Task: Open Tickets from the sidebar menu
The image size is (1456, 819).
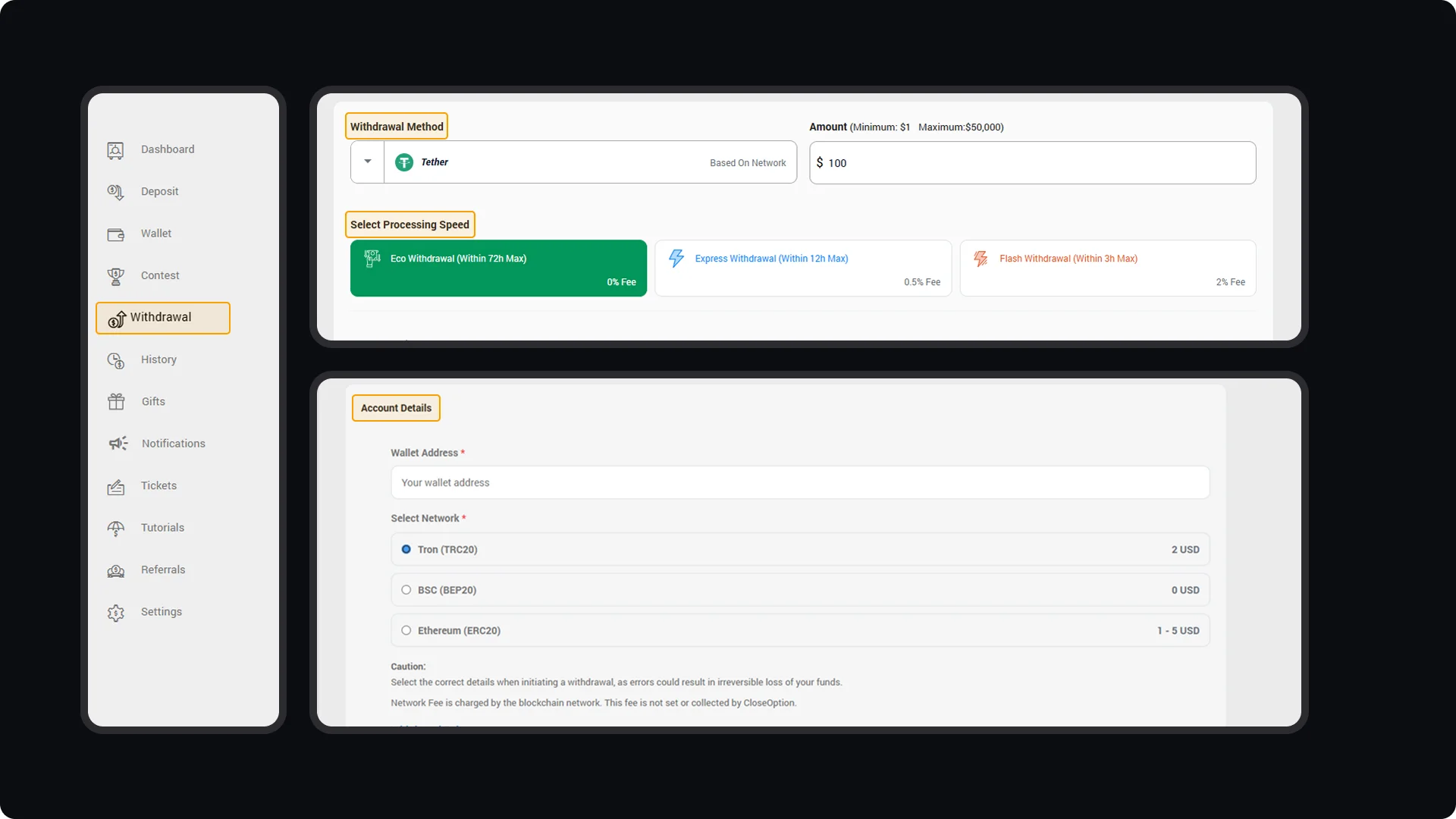Action: 158,485
